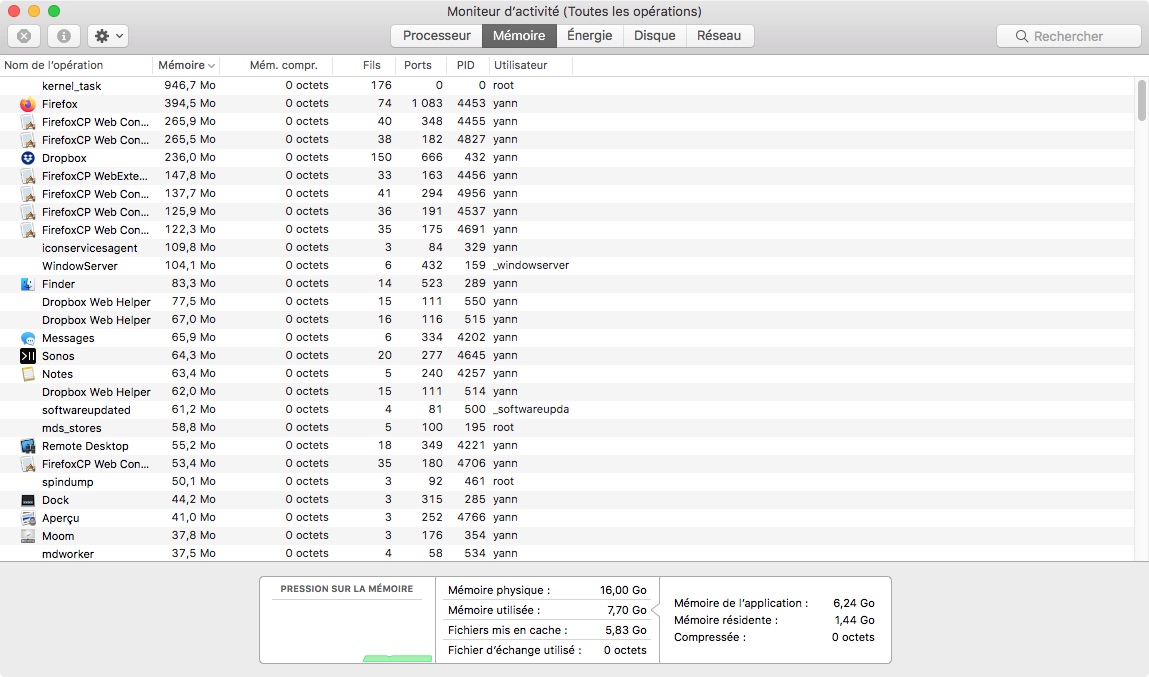Click the Notes app icon
Screen dimensions: 1149x677
(x=27, y=374)
